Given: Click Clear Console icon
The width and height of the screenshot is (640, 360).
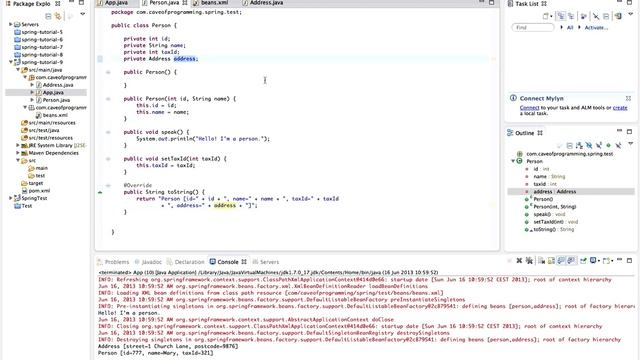Looking at the screenshot, I should click(x=542, y=260).
